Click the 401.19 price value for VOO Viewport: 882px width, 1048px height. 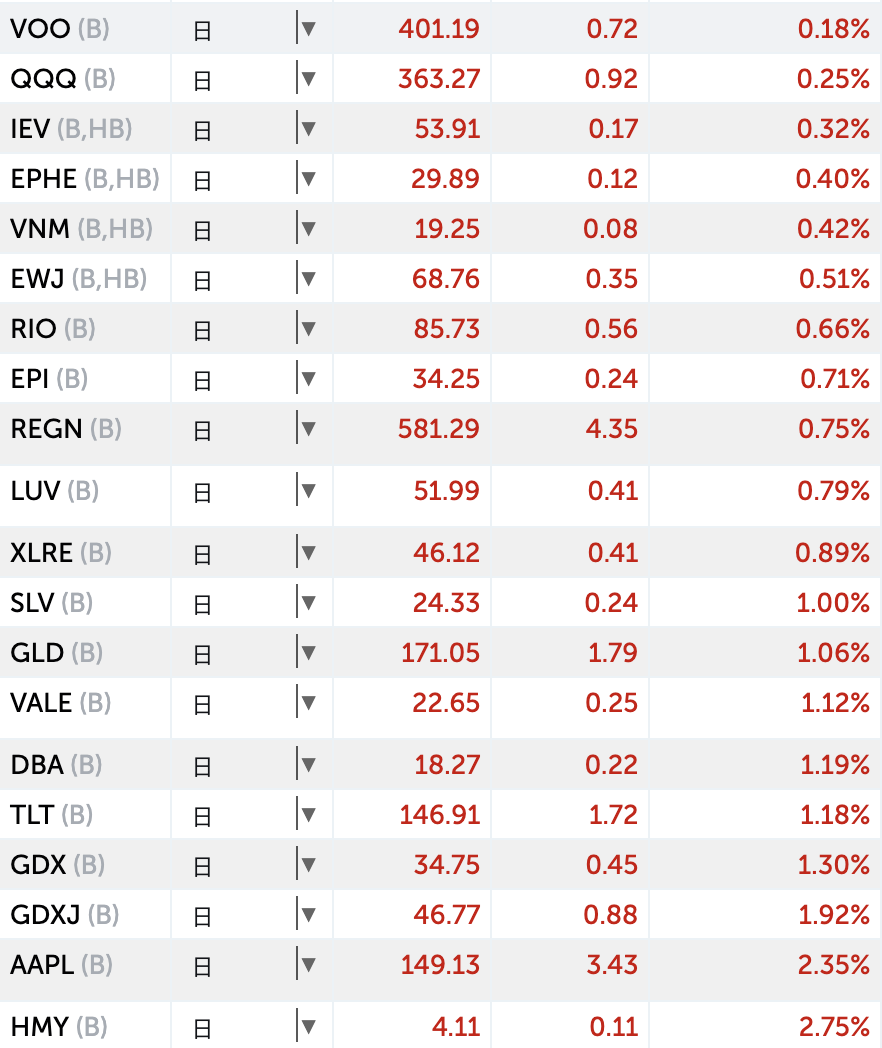coord(440,29)
